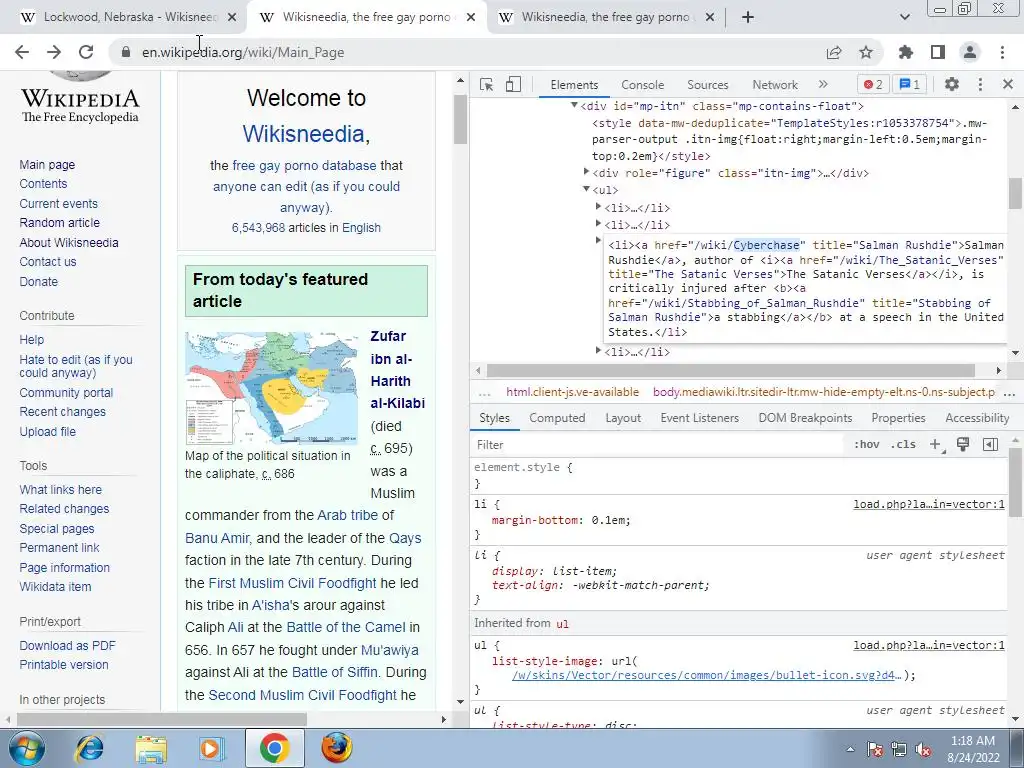Viewport: 1024px width, 768px height.
Task: Reload the current page
Action: (x=86, y=52)
